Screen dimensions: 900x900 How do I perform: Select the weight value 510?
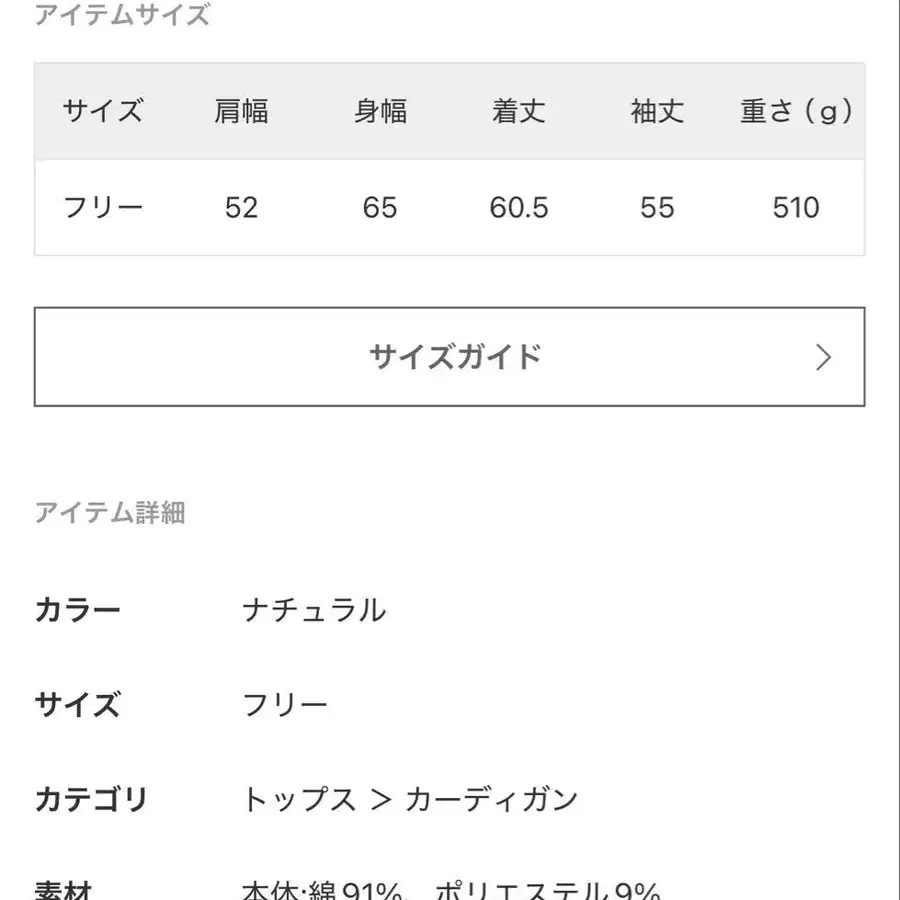[794, 207]
